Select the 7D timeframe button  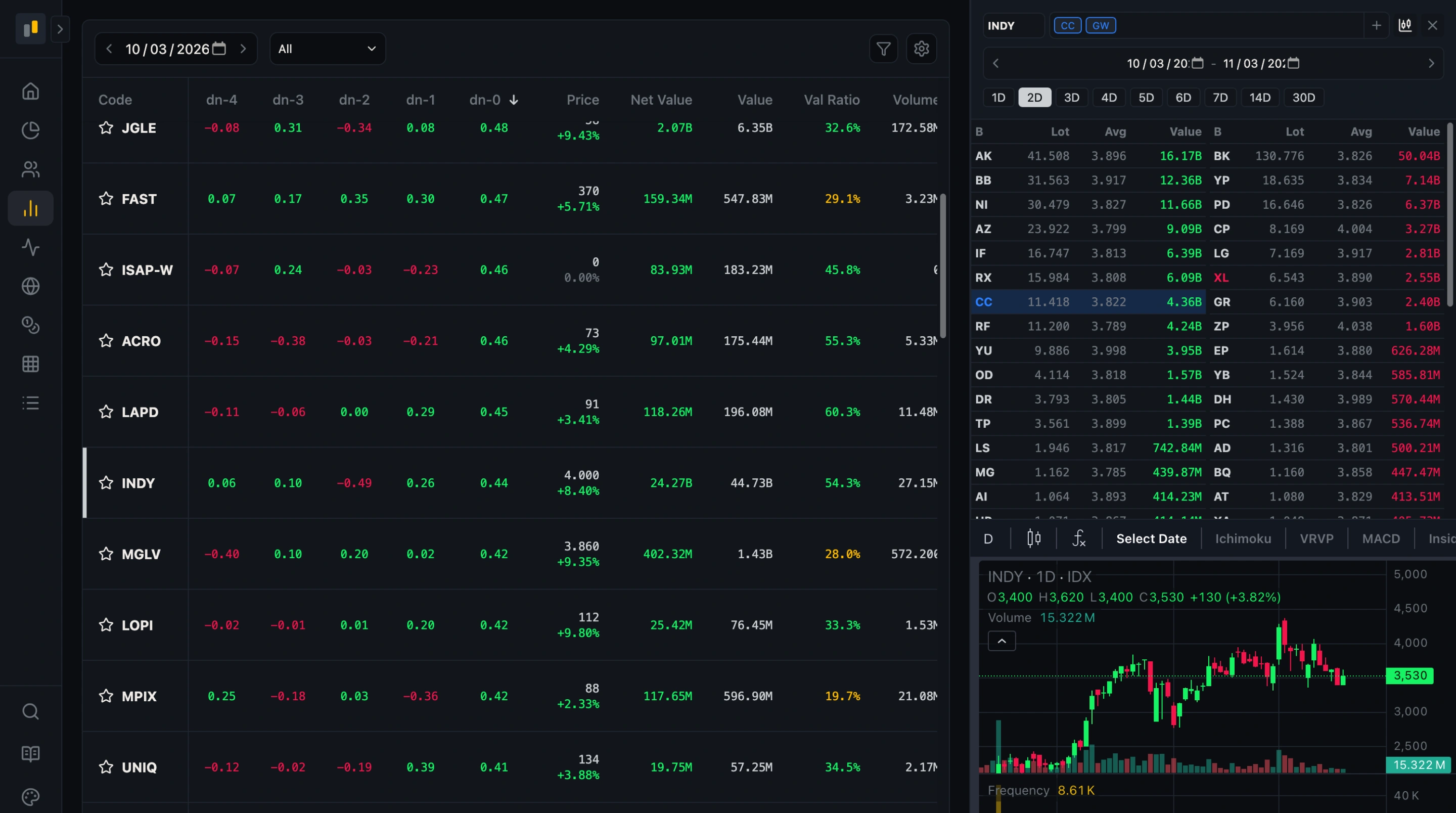coord(1220,97)
